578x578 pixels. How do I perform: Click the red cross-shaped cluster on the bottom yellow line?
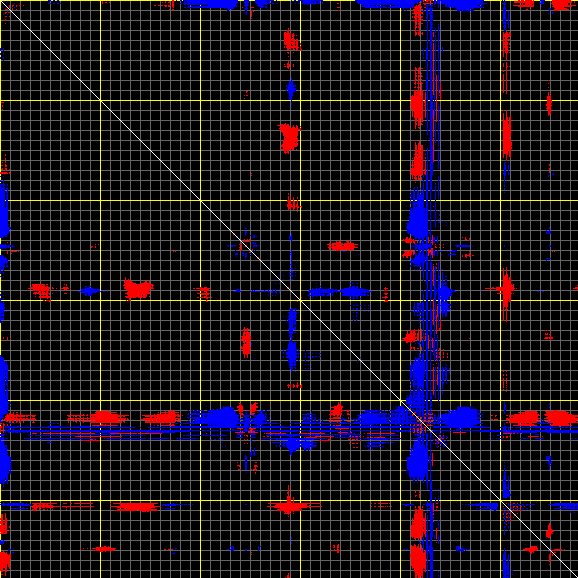coord(289,505)
